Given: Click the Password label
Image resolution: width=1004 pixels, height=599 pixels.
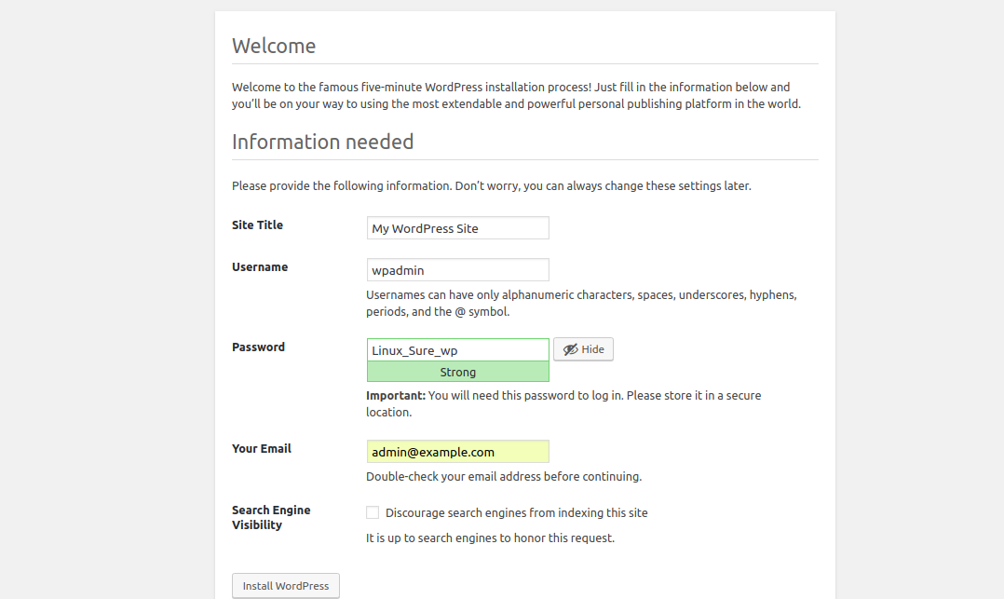Looking at the screenshot, I should (x=258, y=347).
